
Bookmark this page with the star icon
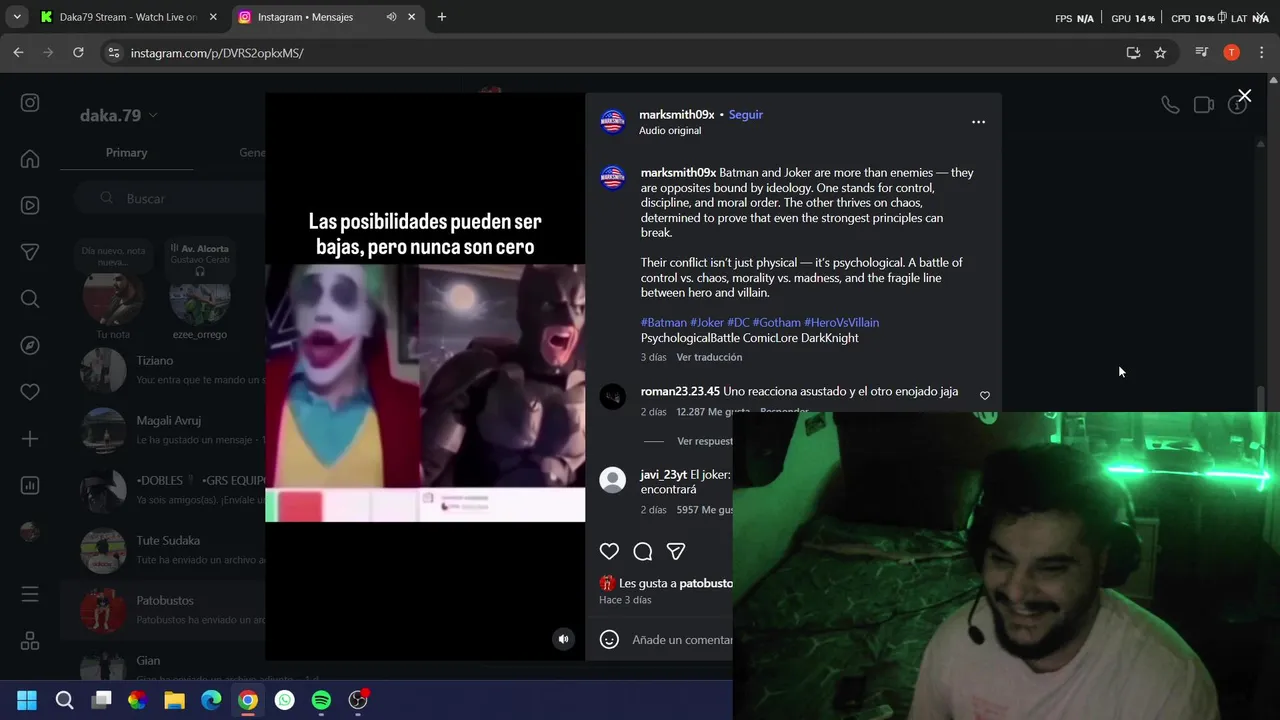point(1160,53)
